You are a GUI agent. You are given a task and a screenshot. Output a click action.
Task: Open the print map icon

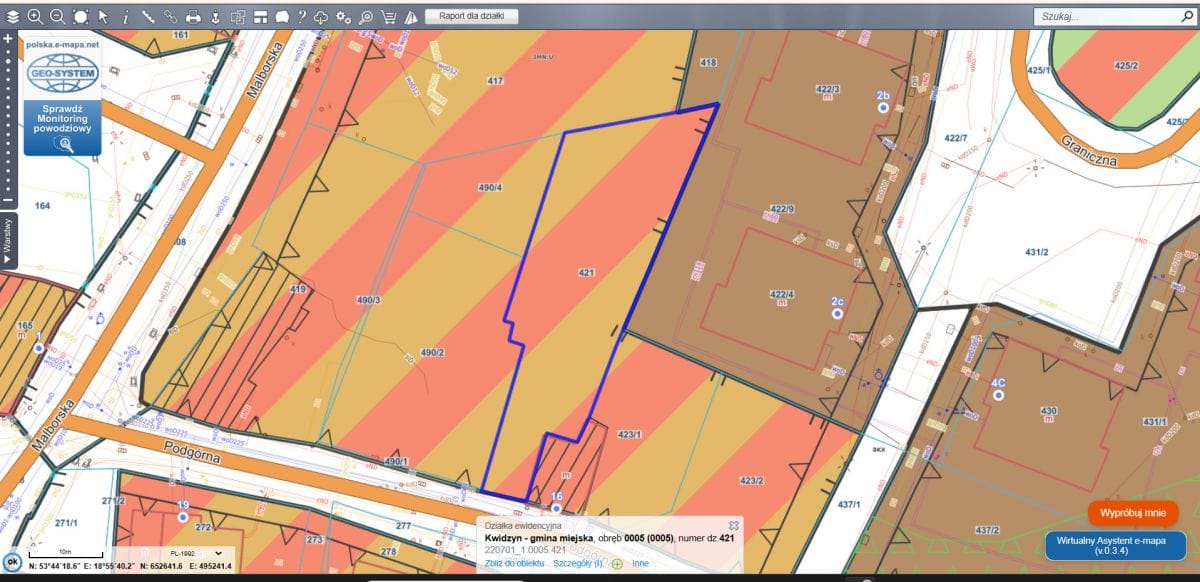click(x=193, y=16)
